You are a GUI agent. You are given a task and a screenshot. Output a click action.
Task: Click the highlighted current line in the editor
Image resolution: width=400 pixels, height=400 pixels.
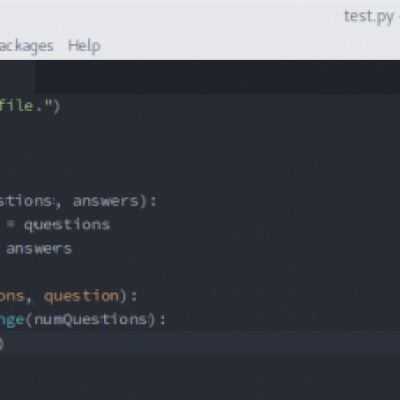tap(200, 343)
